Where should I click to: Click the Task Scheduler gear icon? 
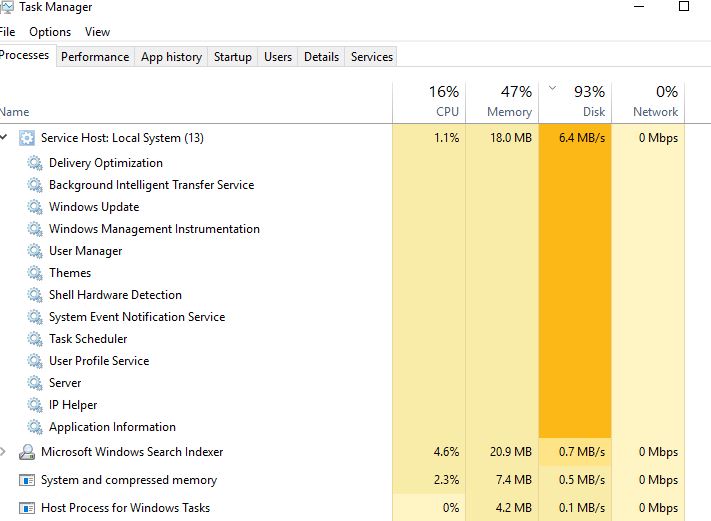coord(35,339)
